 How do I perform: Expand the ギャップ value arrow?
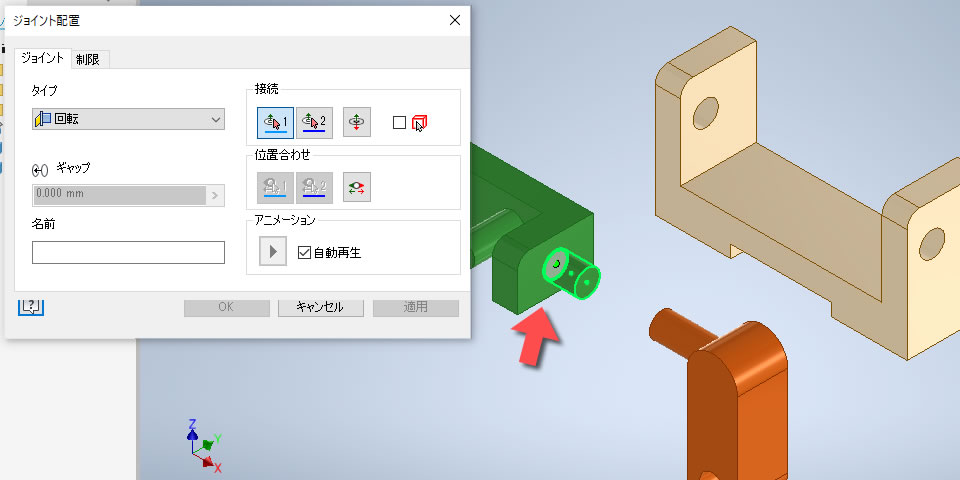[215, 195]
